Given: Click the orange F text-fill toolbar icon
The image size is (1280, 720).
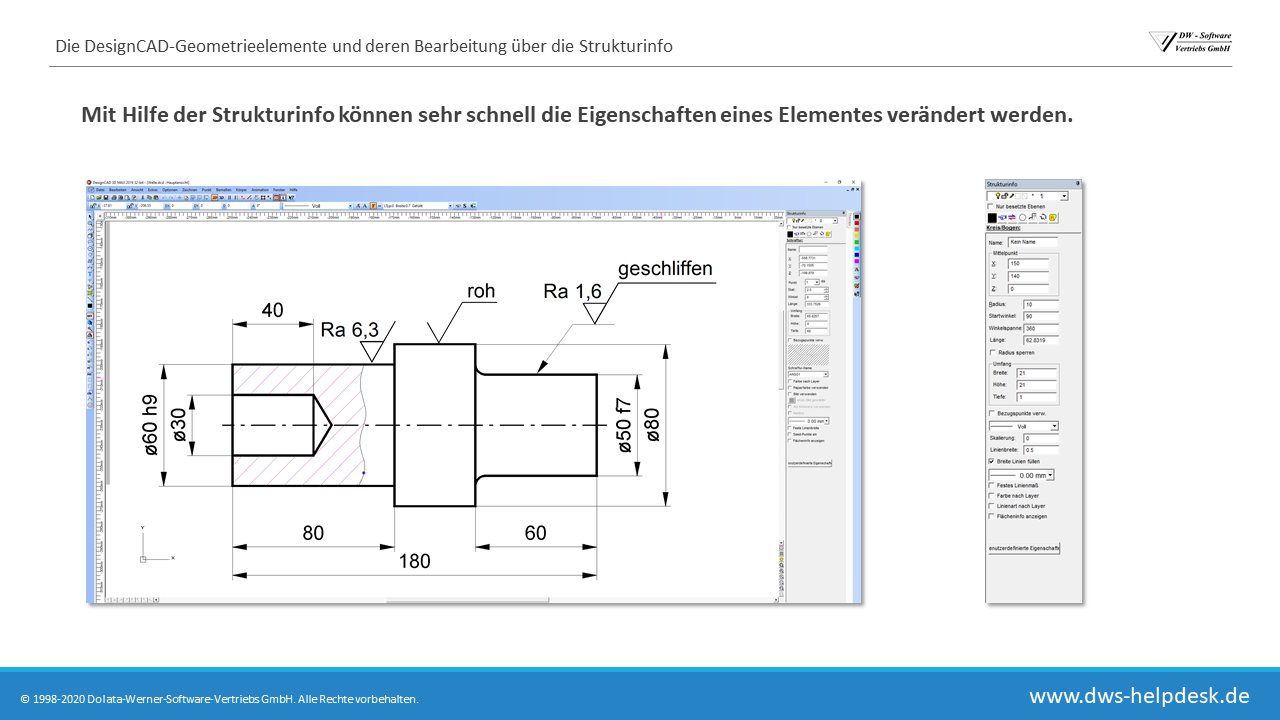Looking at the screenshot, I should click(373, 206).
